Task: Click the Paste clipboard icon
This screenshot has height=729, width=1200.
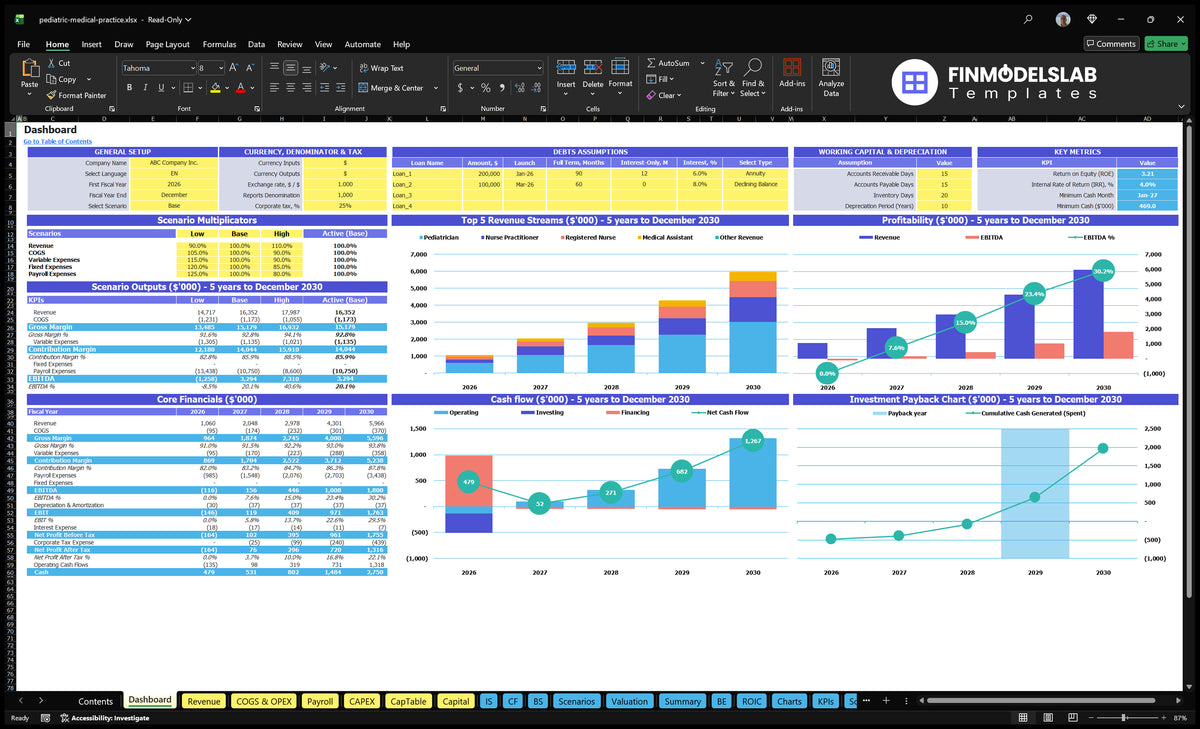Action: (29, 70)
